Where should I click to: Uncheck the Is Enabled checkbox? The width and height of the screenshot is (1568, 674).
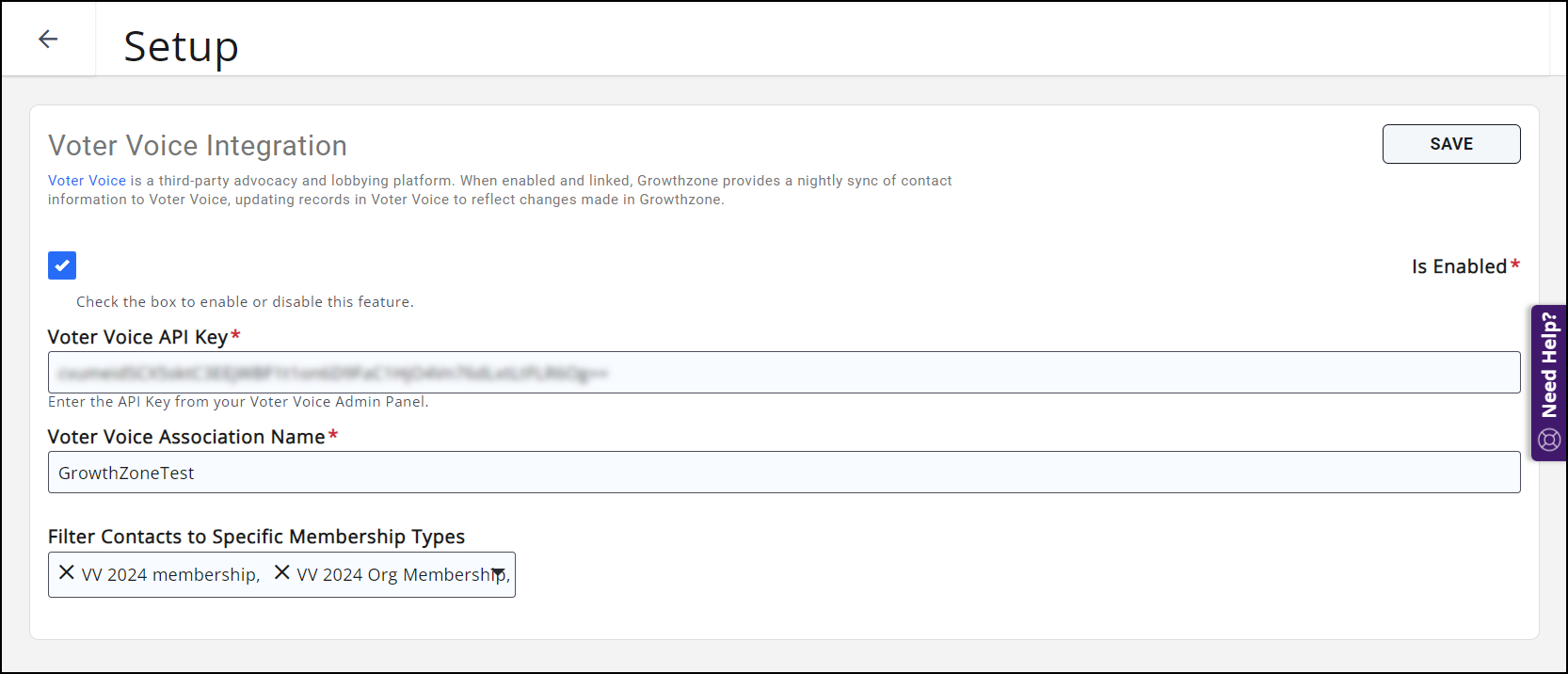[x=62, y=265]
